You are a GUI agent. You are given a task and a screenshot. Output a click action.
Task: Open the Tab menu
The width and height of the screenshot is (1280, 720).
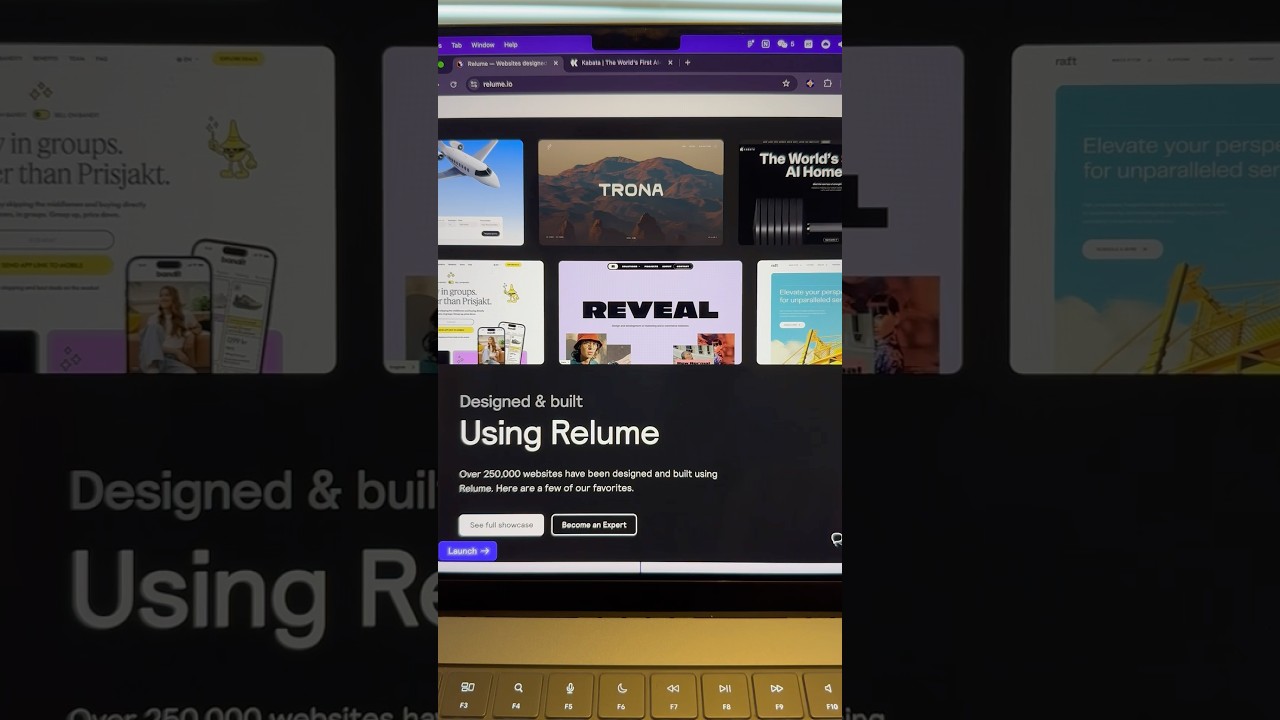456,45
